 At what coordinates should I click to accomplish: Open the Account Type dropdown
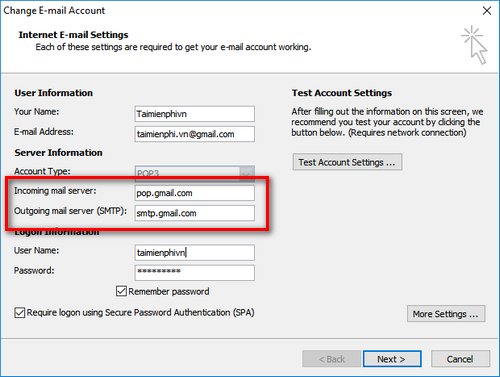[247, 173]
